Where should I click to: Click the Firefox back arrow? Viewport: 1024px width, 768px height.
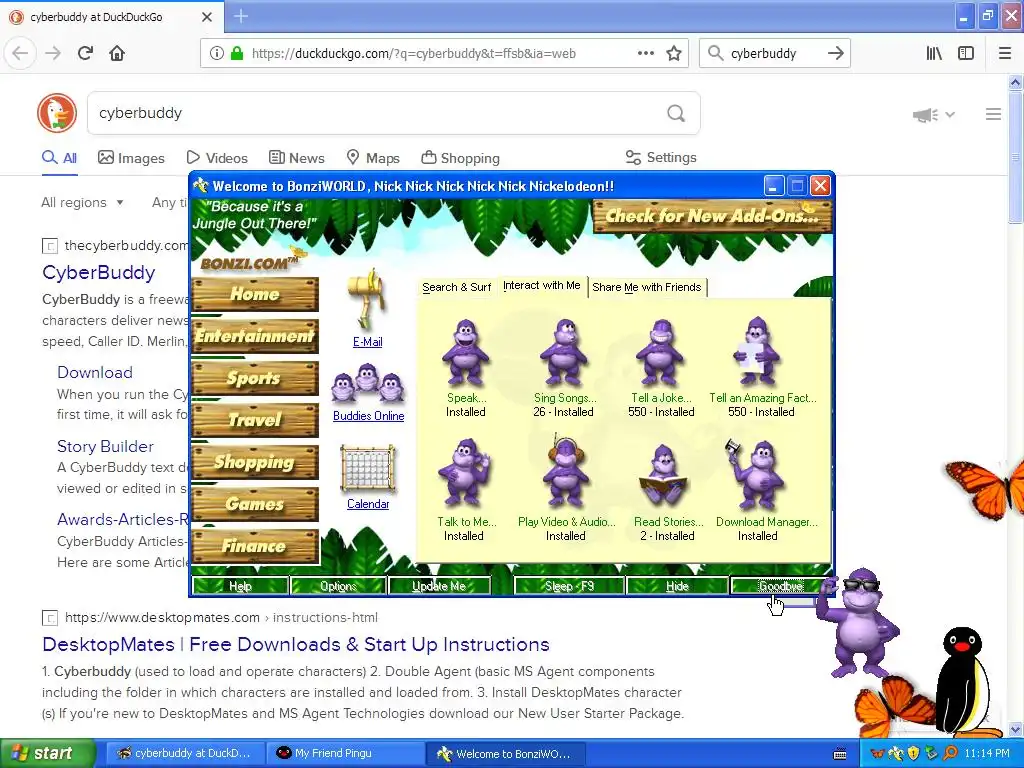pos(20,53)
